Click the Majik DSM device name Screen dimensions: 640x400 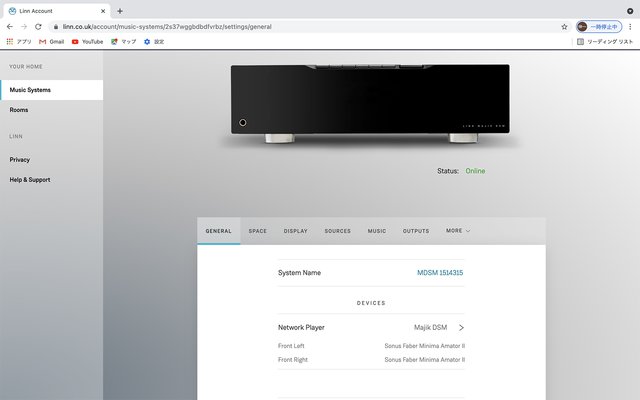click(431, 327)
